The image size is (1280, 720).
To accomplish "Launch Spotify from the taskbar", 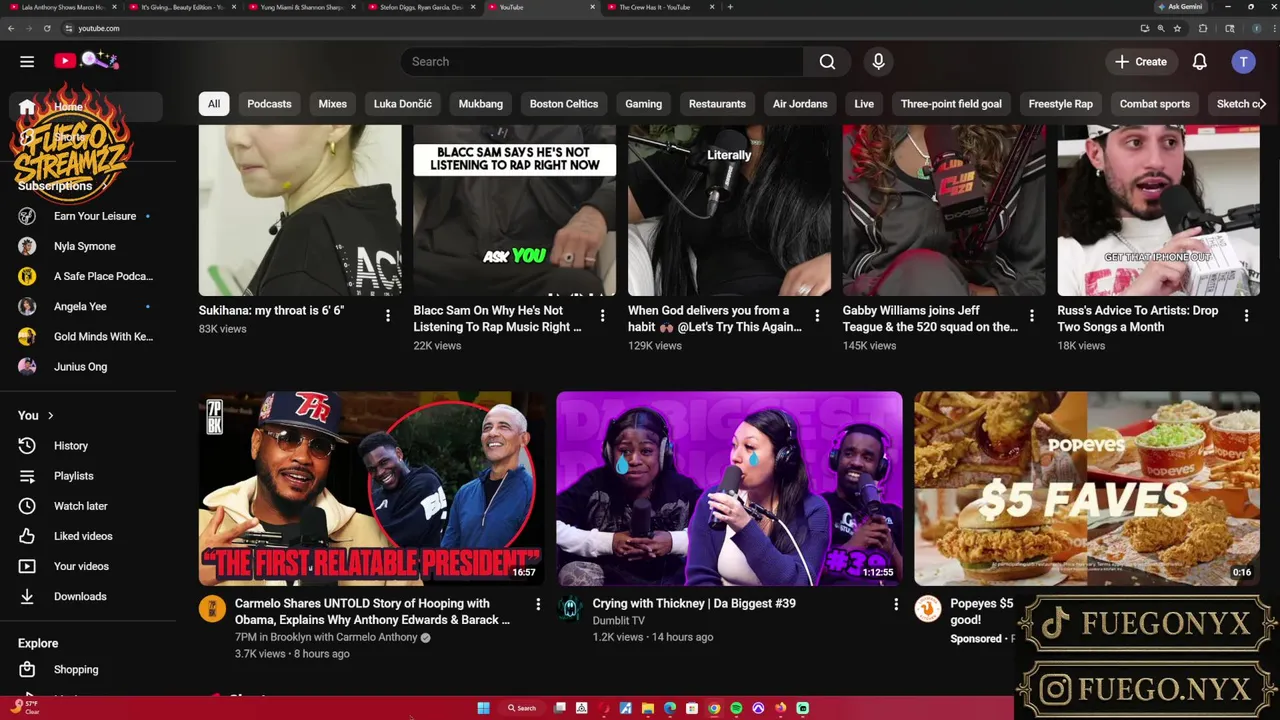I will (x=736, y=708).
